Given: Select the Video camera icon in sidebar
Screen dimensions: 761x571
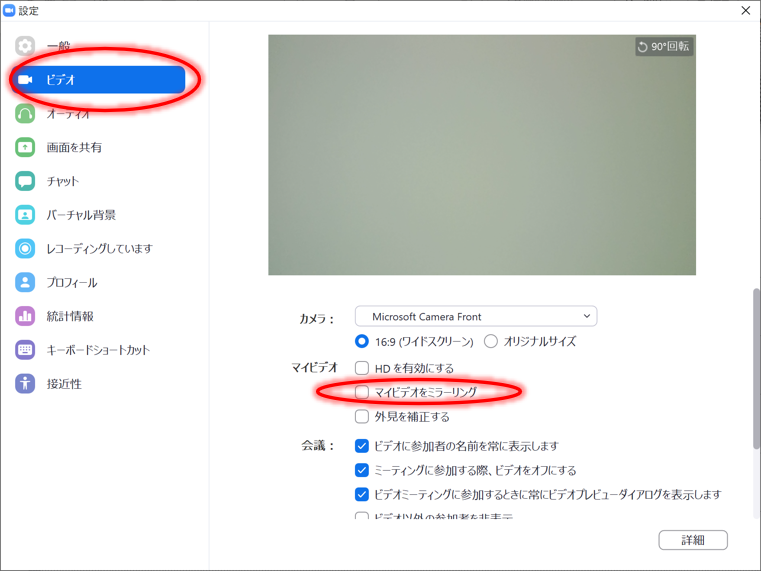Looking at the screenshot, I should click(26, 80).
